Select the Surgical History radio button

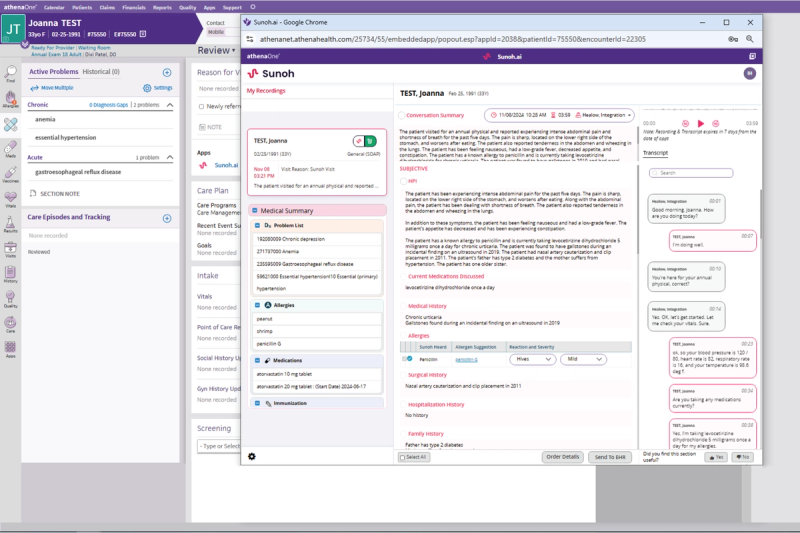pos(404,375)
